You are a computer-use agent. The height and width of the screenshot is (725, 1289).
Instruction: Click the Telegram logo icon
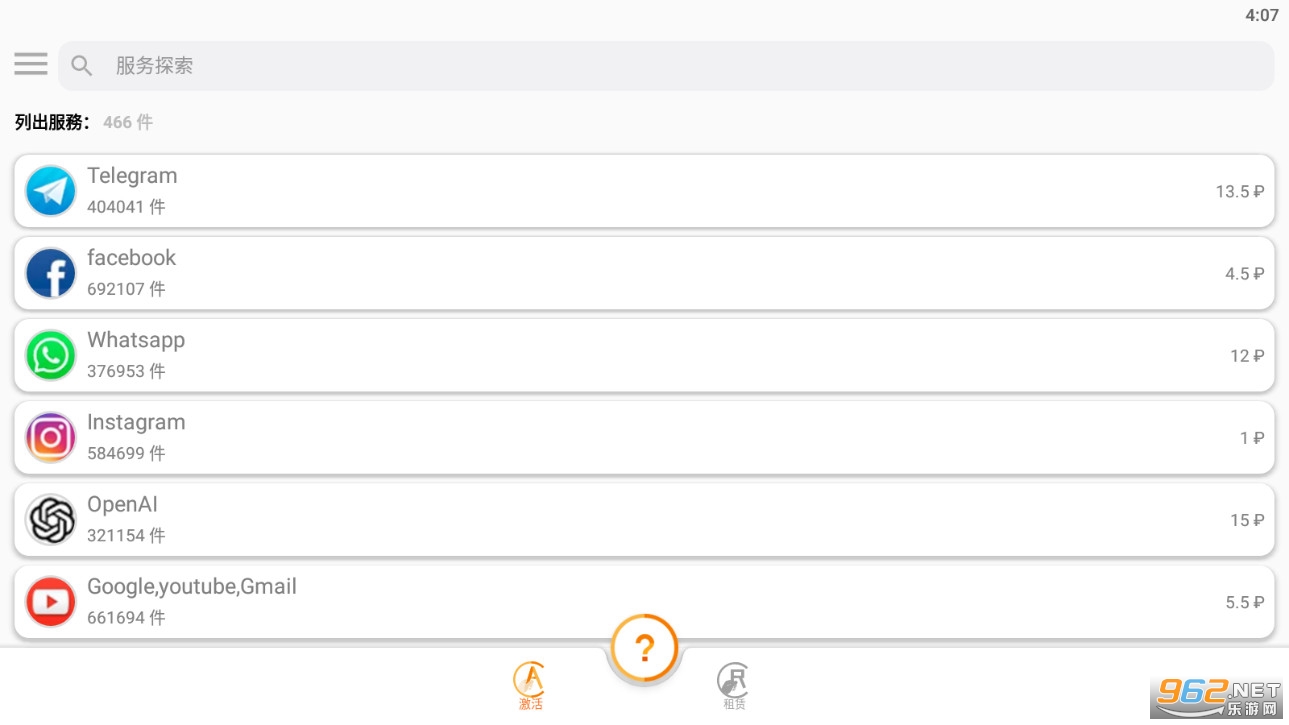point(51,191)
